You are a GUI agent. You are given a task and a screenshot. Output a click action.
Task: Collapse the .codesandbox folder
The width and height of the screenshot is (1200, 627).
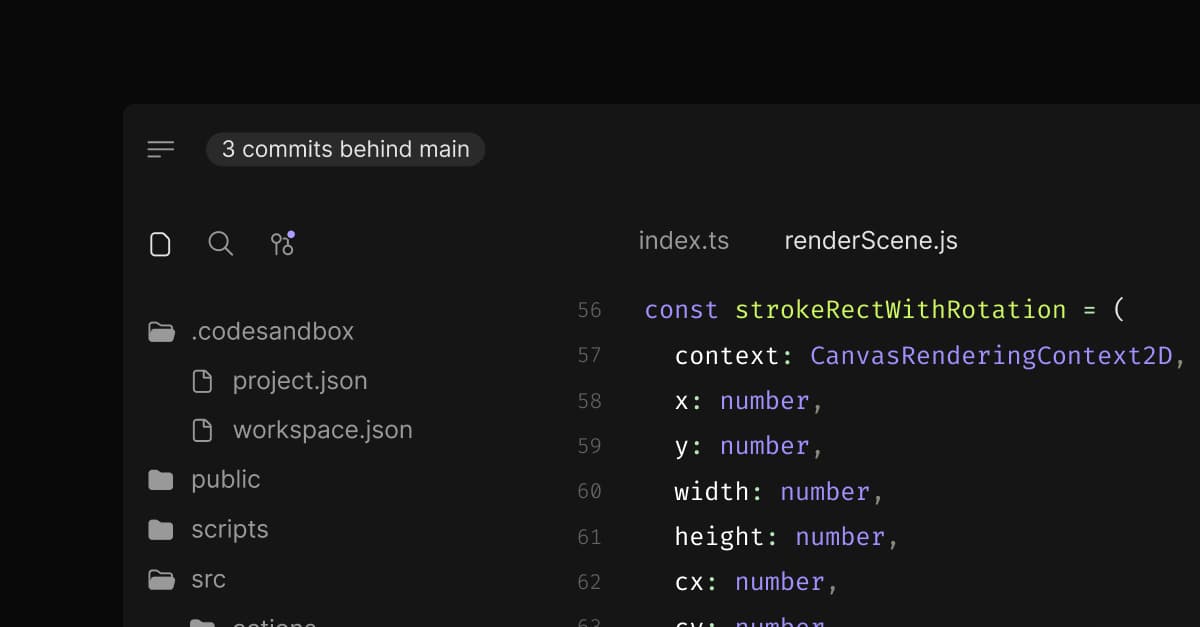(274, 331)
